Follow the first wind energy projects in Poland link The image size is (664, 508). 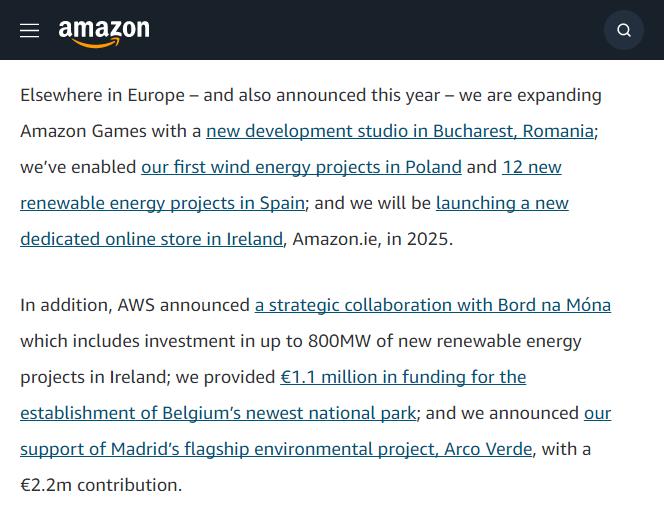(x=301, y=167)
